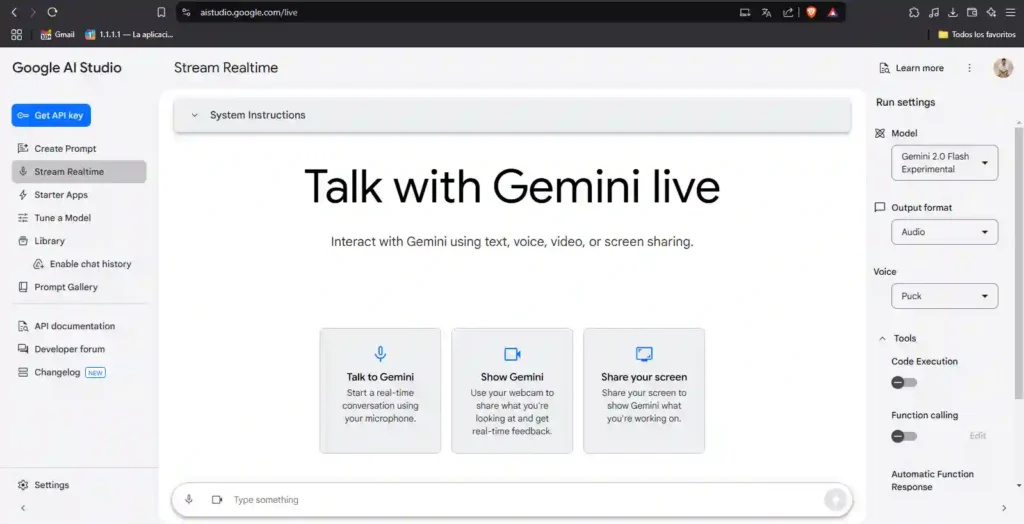This screenshot has height=524, width=1024.
Task: Open the Voice dropdown showing Puck
Action: [x=944, y=296]
